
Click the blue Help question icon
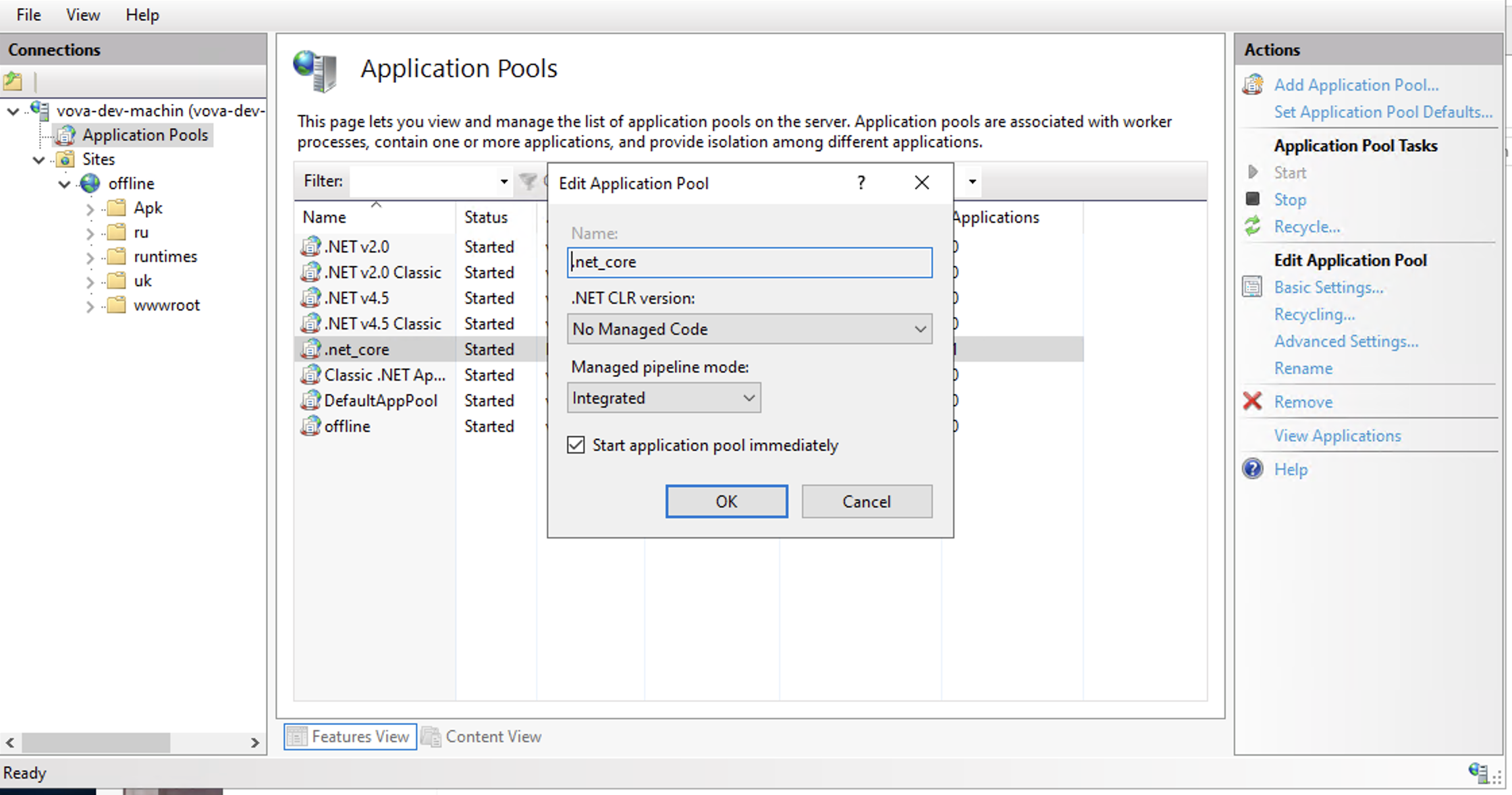[x=1253, y=469]
